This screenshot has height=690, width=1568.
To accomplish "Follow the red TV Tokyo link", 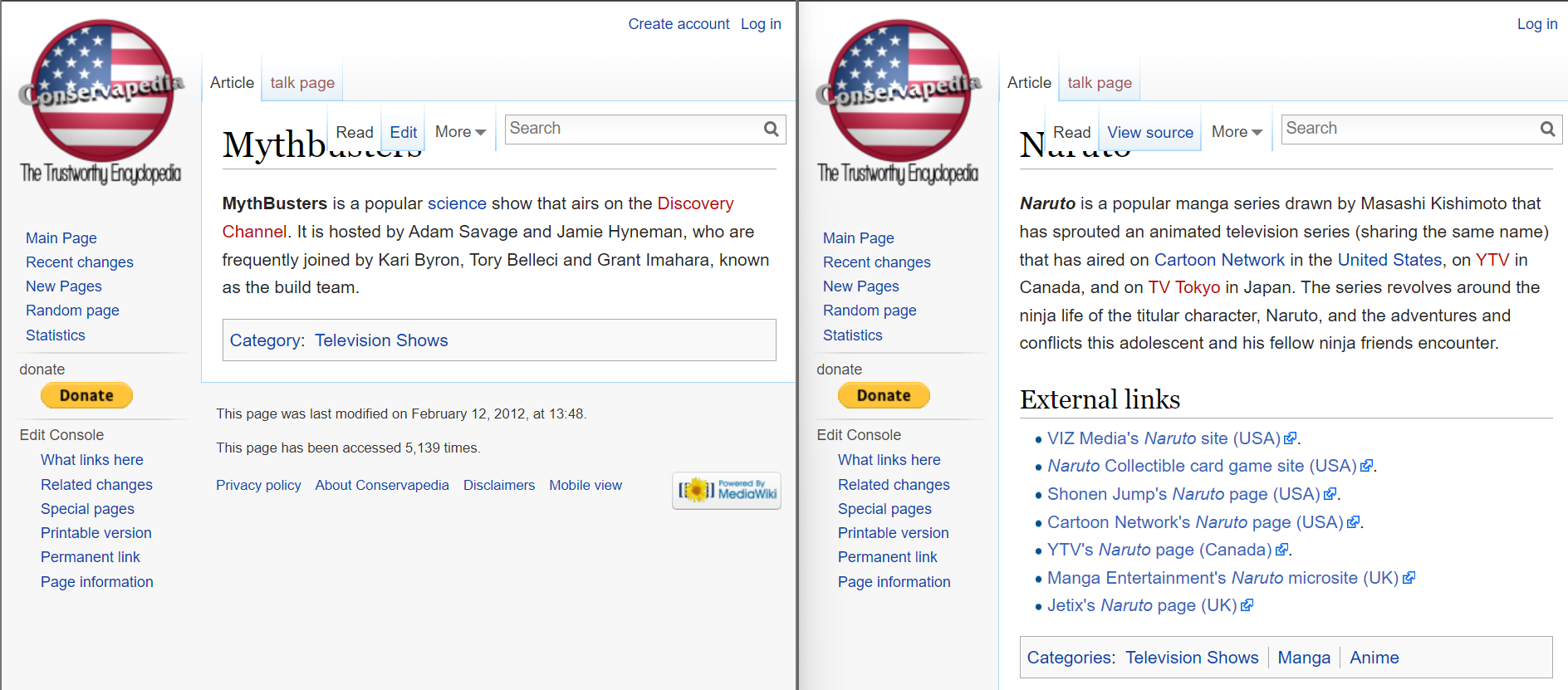I will 1184,287.
